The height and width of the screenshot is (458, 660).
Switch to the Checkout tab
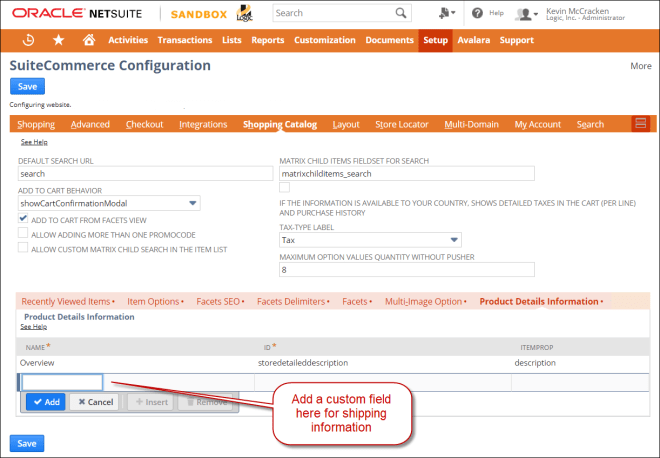tap(144, 124)
